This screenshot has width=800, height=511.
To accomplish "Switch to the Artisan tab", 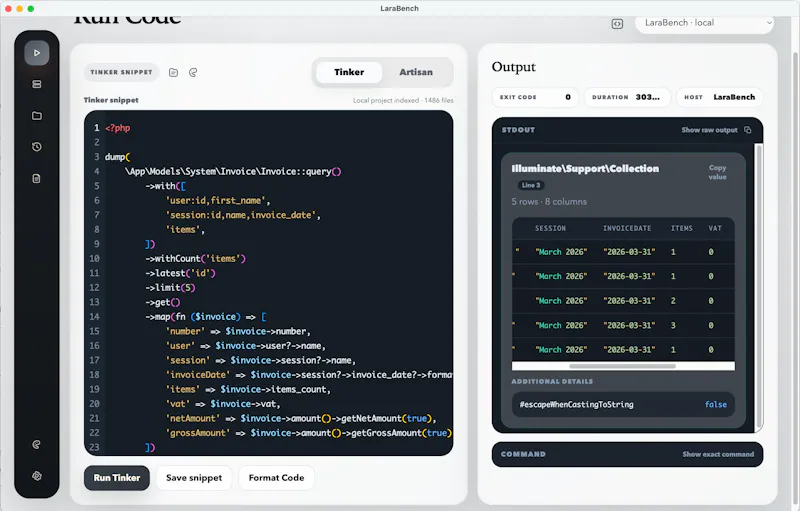I will pos(416,72).
